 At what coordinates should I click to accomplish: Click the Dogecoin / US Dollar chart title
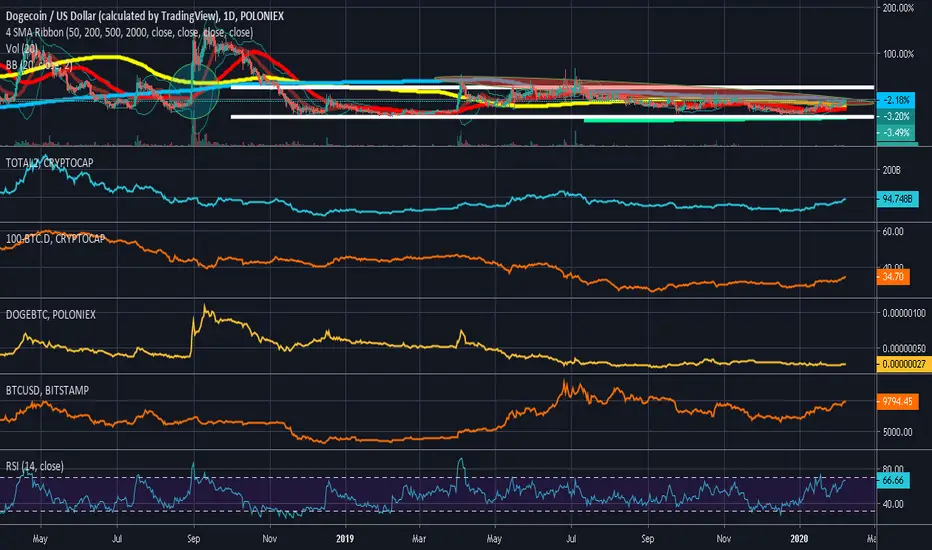144,16
